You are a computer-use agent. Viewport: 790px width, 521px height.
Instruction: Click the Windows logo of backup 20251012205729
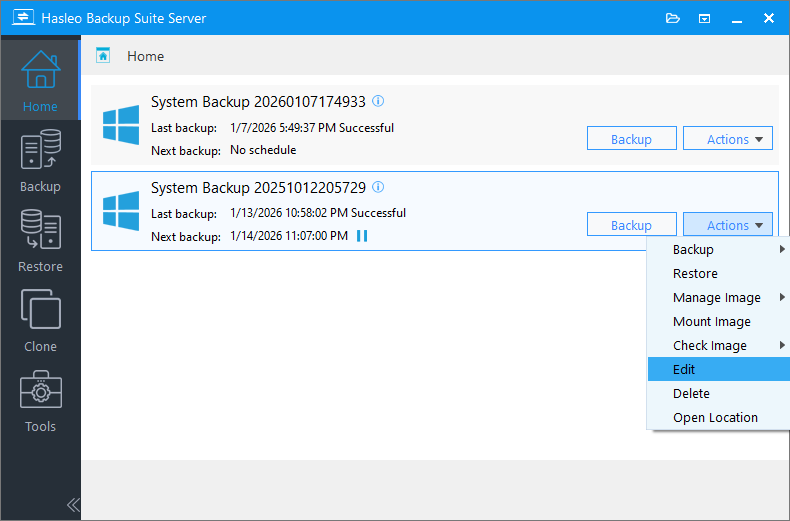[x=121, y=211]
